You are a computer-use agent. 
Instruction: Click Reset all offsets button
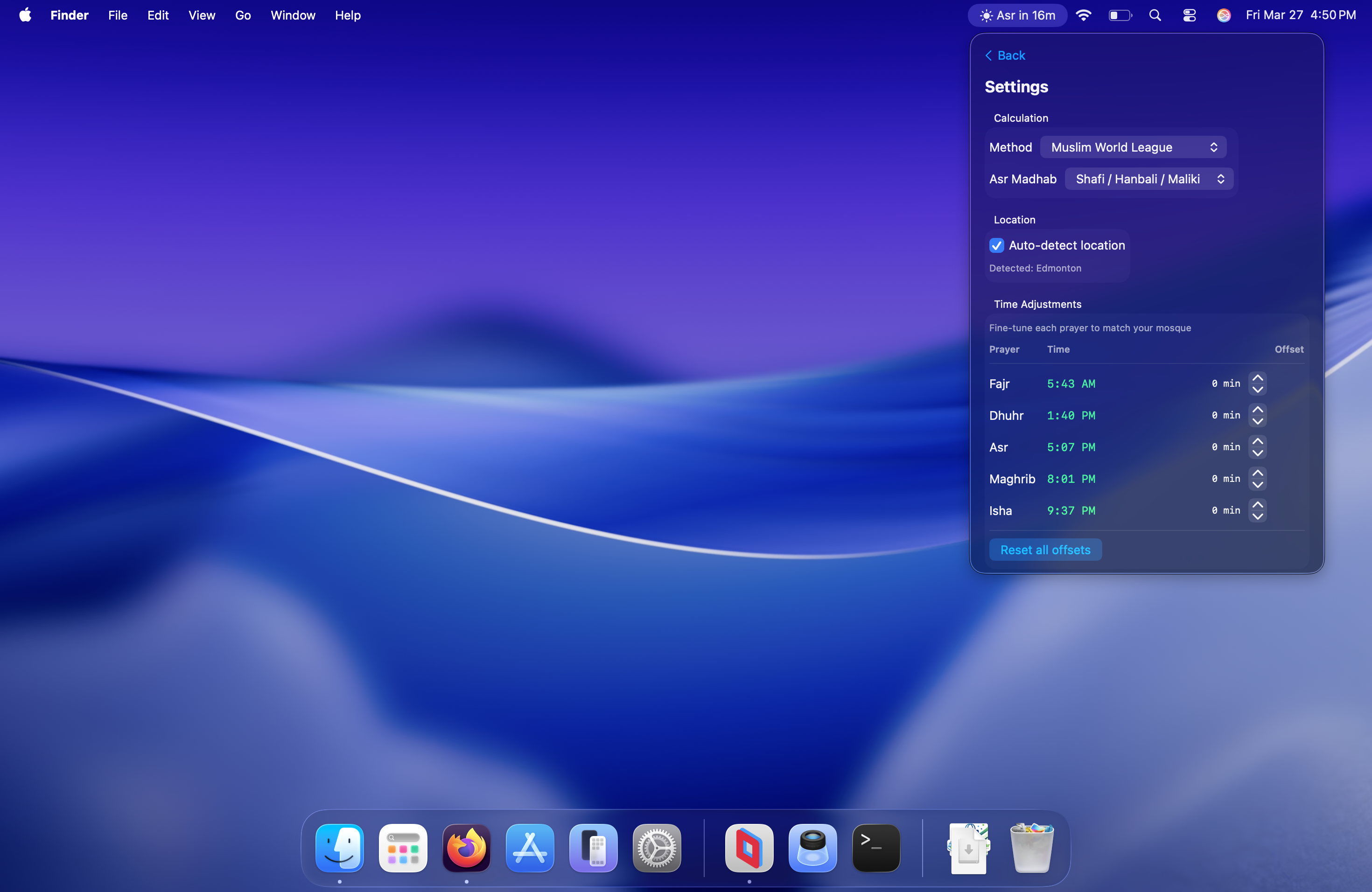click(x=1045, y=550)
